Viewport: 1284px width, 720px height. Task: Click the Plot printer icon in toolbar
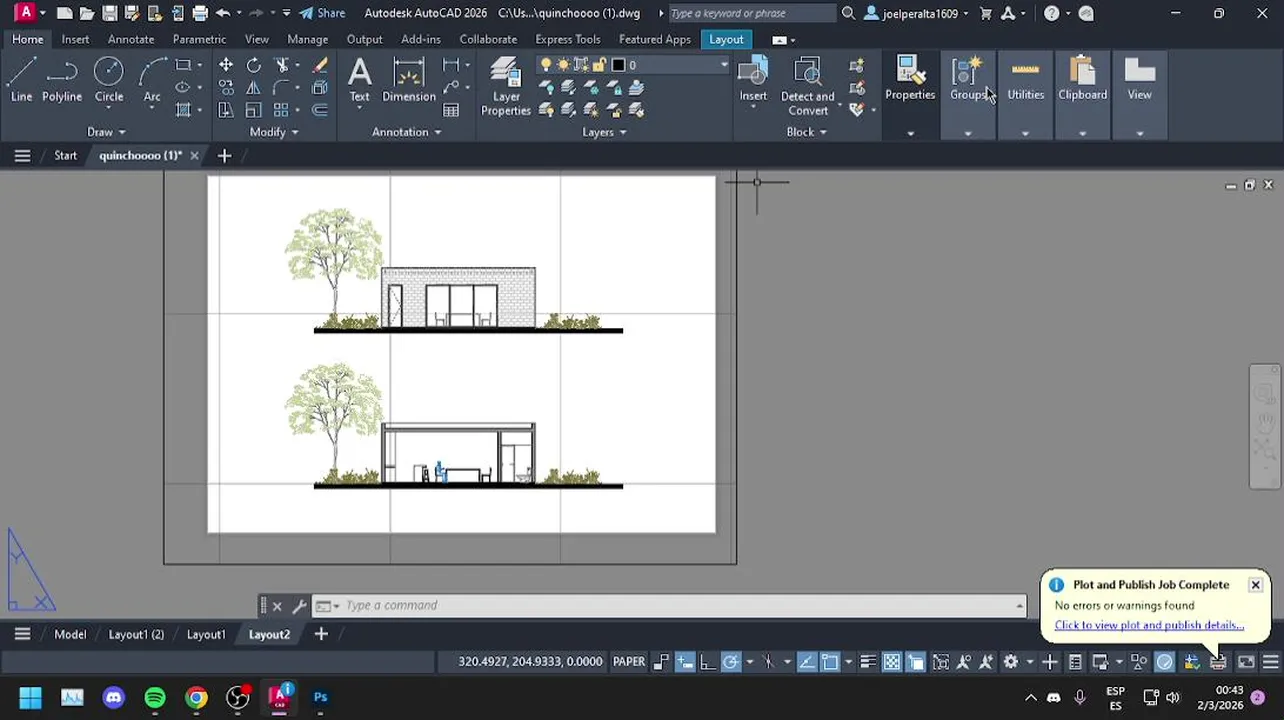pos(200,13)
